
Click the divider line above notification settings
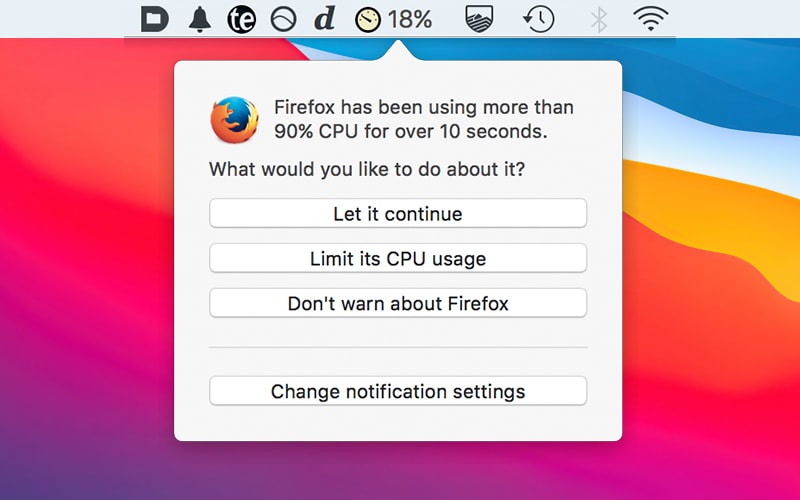click(x=398, y=347)
